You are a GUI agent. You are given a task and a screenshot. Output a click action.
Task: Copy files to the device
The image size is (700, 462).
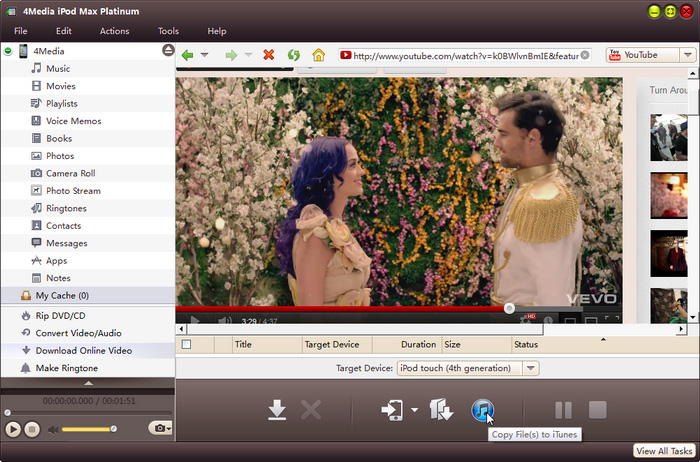pyautogui.click(x=392, y=410)
